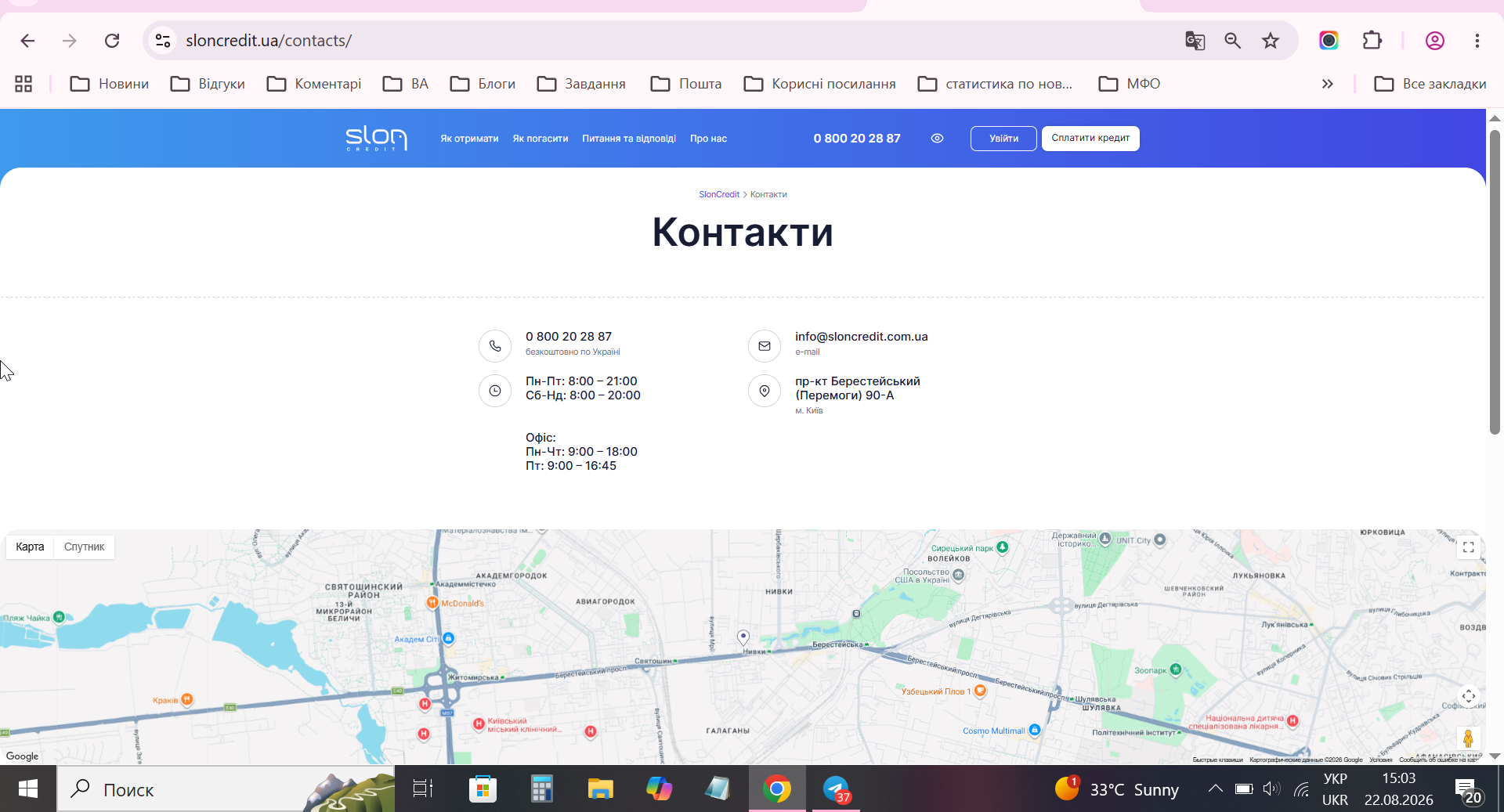
Task: Click scrollbar down arrow
Action: [1495, 756]
